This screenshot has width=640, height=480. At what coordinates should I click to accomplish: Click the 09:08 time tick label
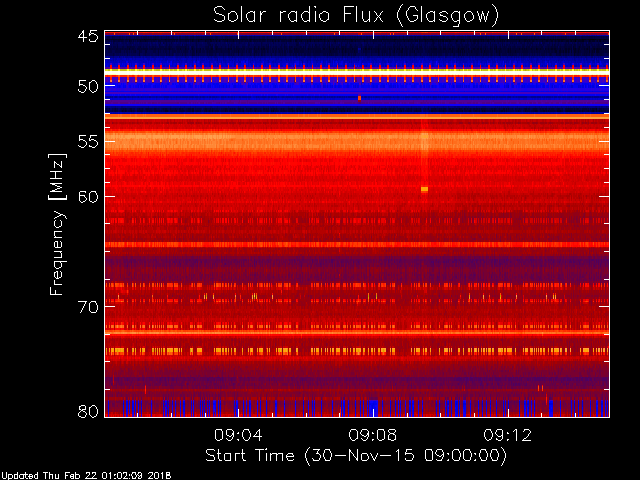pyautogui.click(x=373, y=435)
